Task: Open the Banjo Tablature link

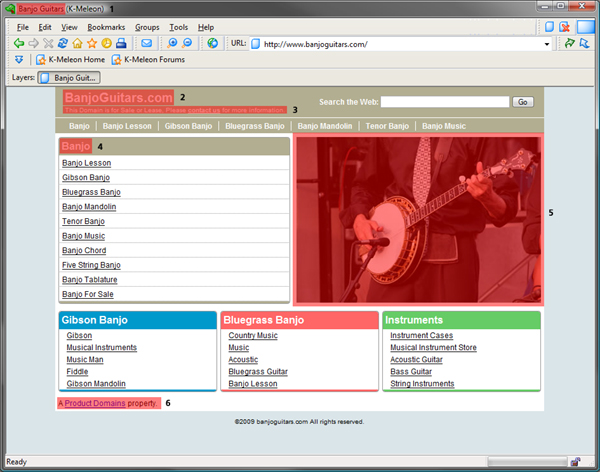Action: point(90,279)
